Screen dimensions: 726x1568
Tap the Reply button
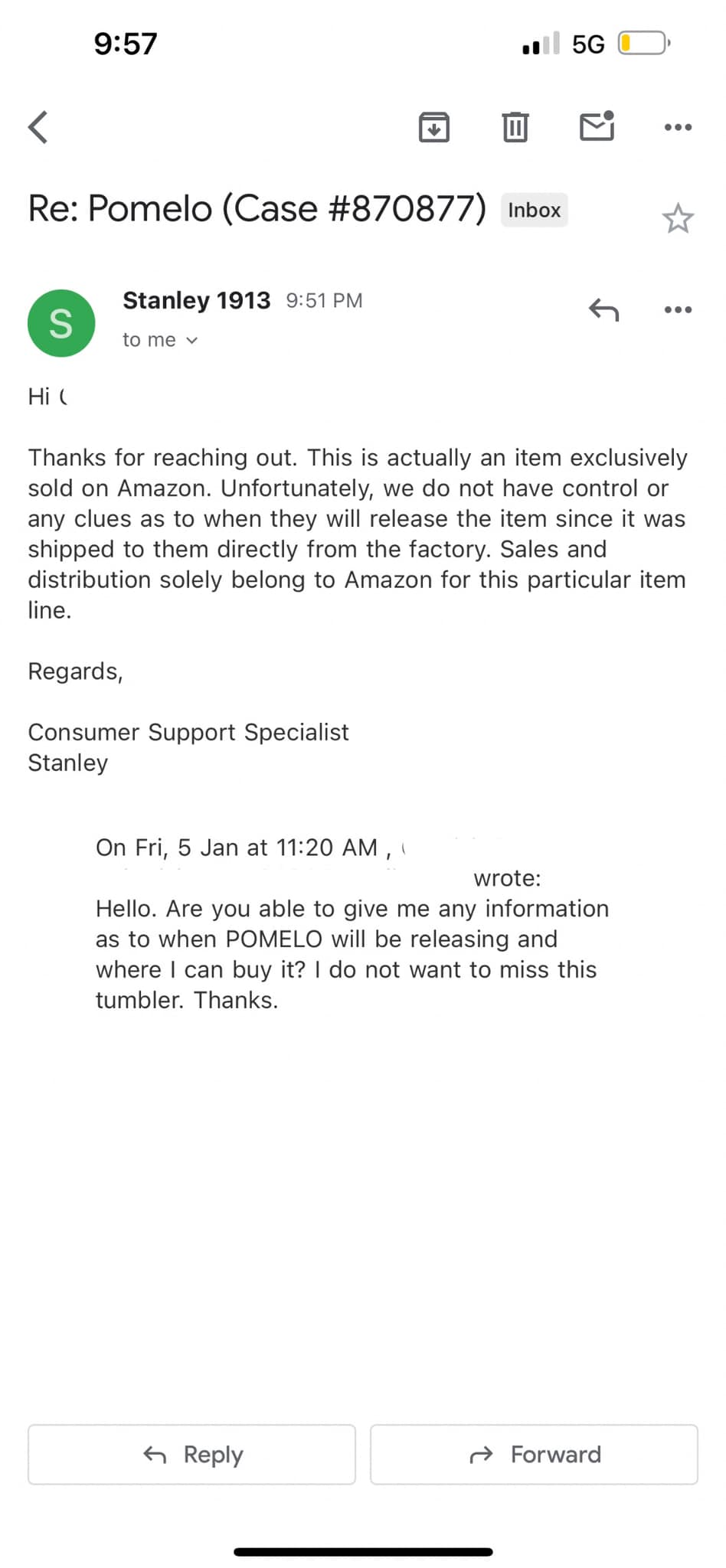pyautogui.click(x=192, y=1454)
